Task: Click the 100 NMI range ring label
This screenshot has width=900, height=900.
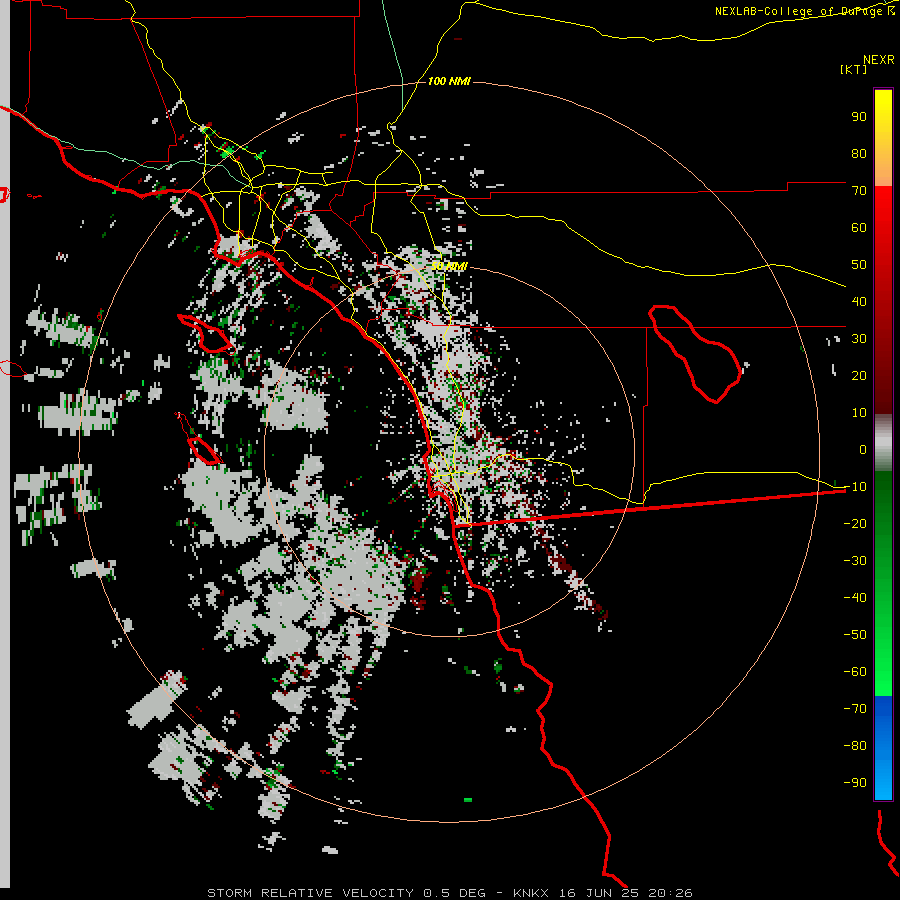Action: (449, 82)
